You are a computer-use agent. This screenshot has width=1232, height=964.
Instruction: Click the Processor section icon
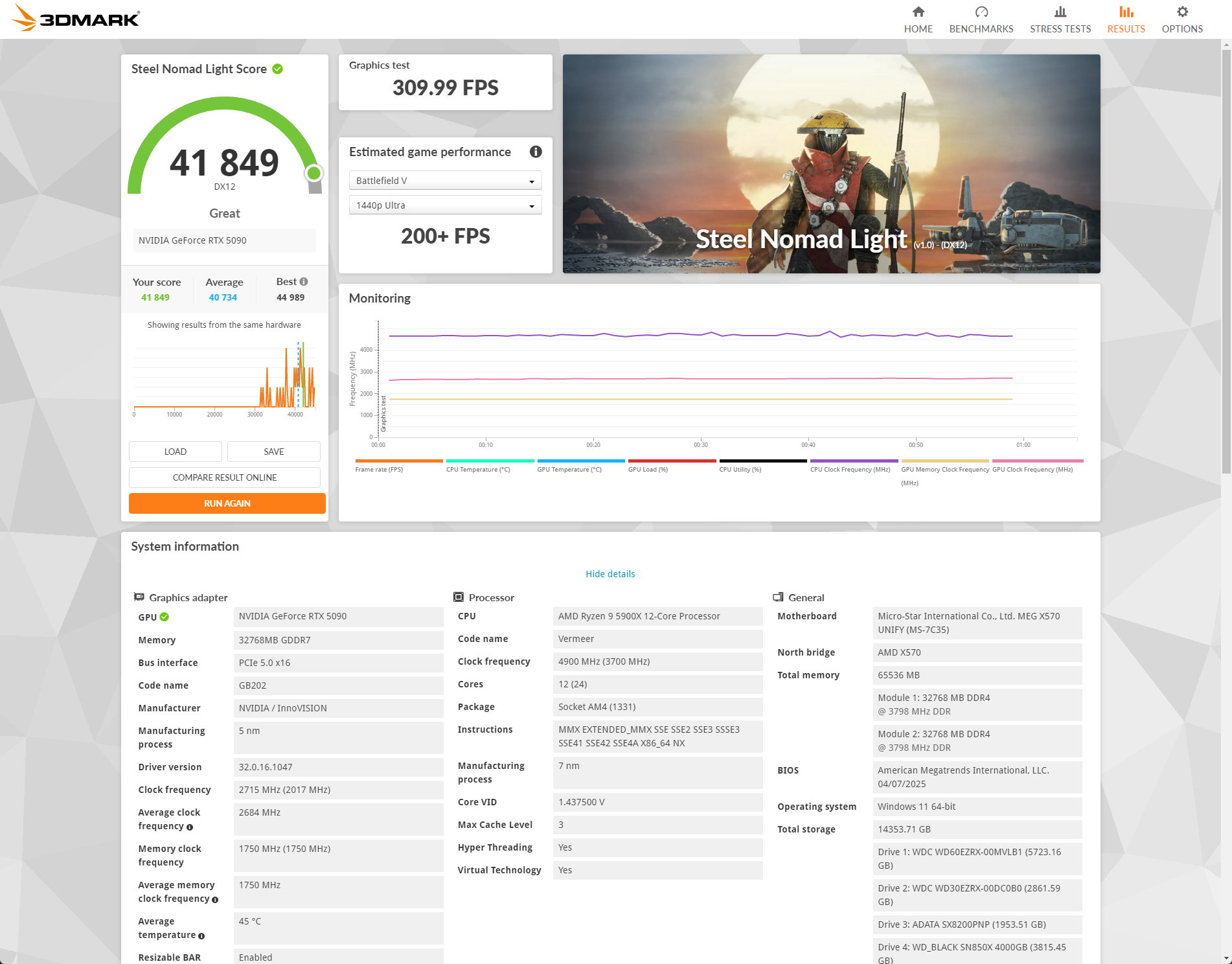pyautogui.click(x=458, y=597)
